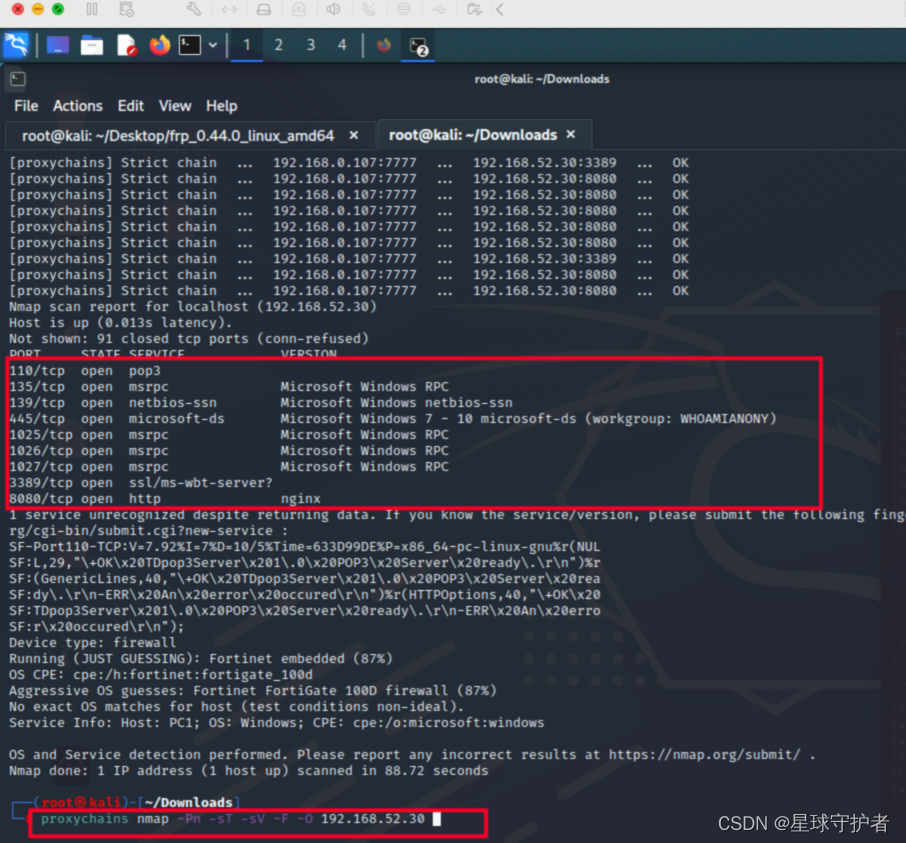Click the 'Host is up (0.013s latency)' line
The width and height of the screenshot is (906, 843).
[120, 322]
